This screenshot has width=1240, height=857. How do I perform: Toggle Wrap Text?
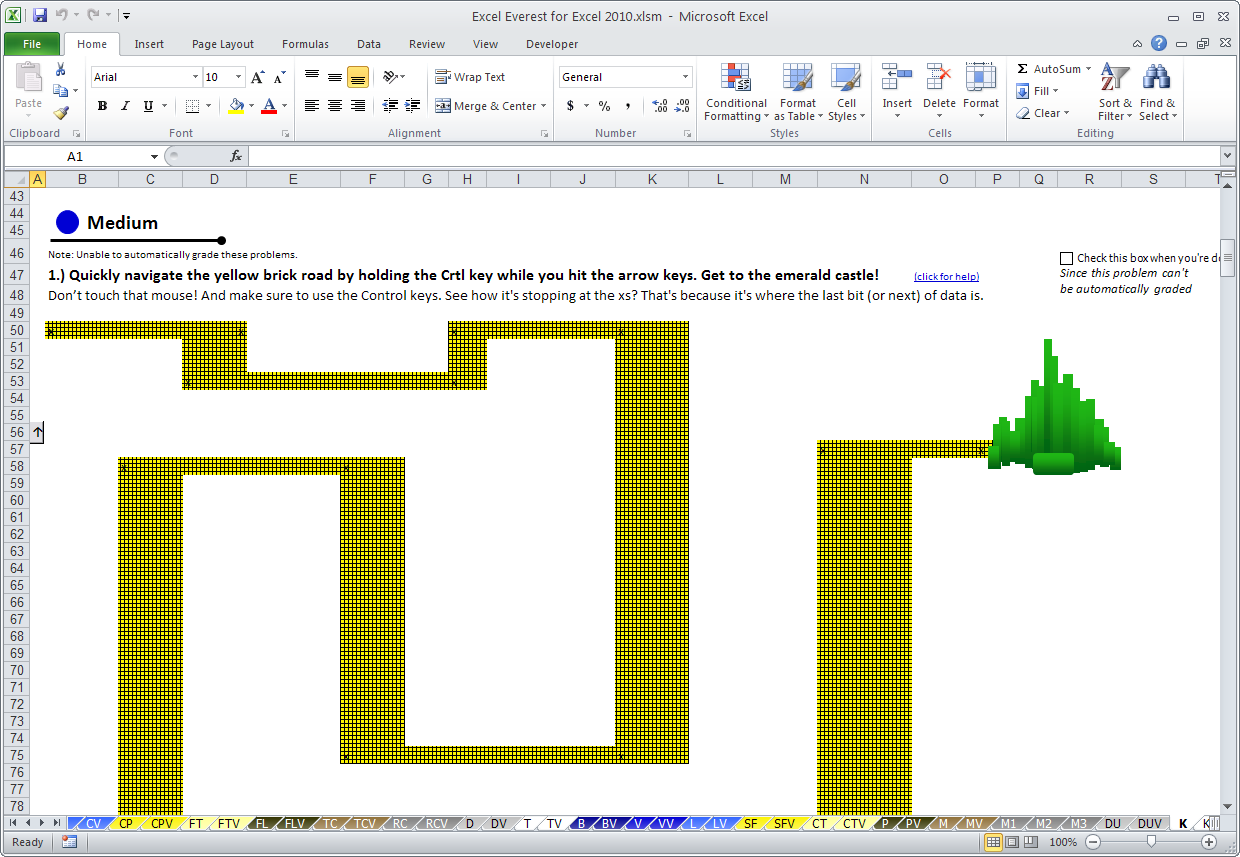(x=470, y=77)
